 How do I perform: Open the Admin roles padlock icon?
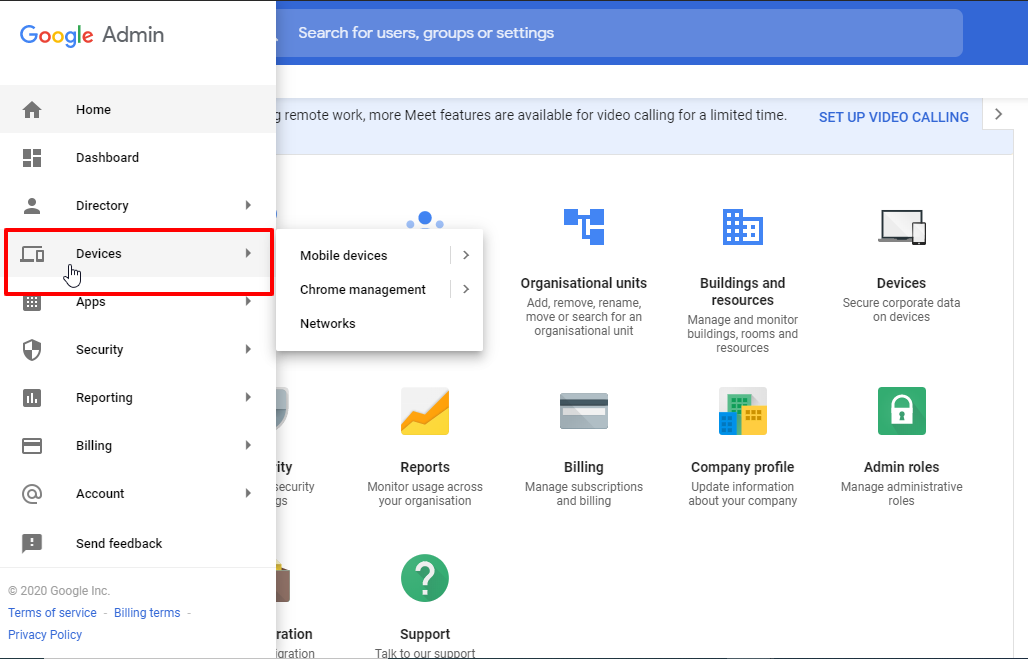pos(901,411)
